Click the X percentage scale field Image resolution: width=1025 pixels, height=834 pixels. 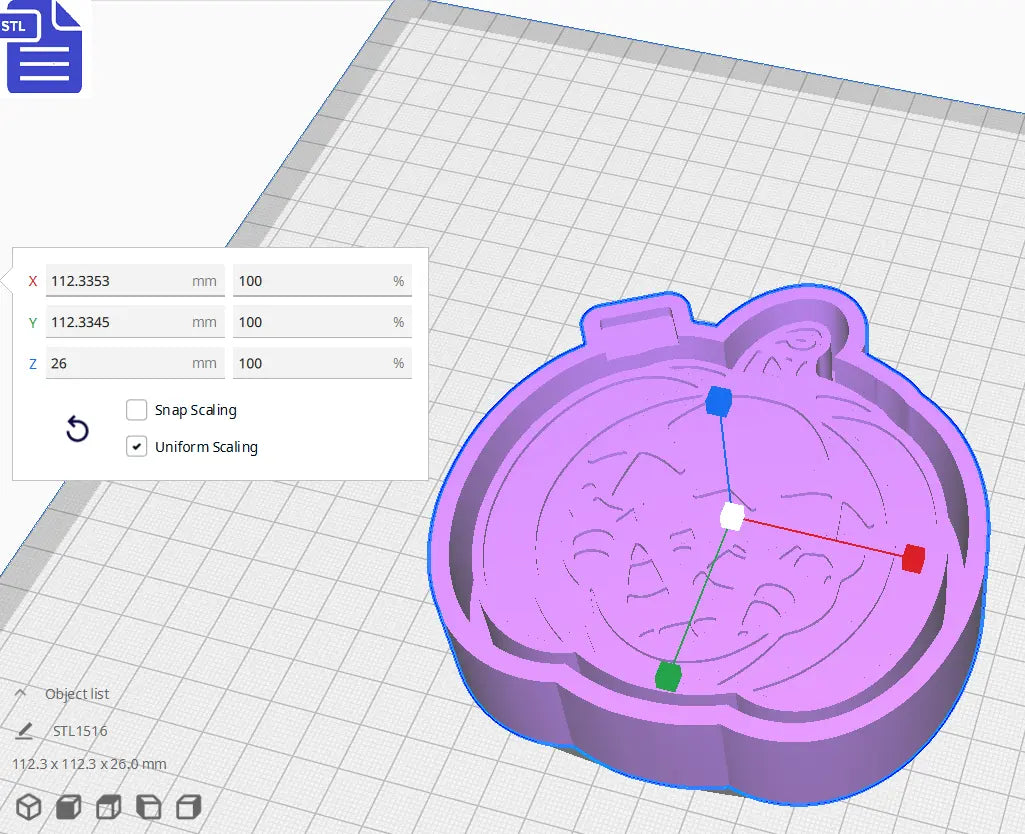coord(322,281)
